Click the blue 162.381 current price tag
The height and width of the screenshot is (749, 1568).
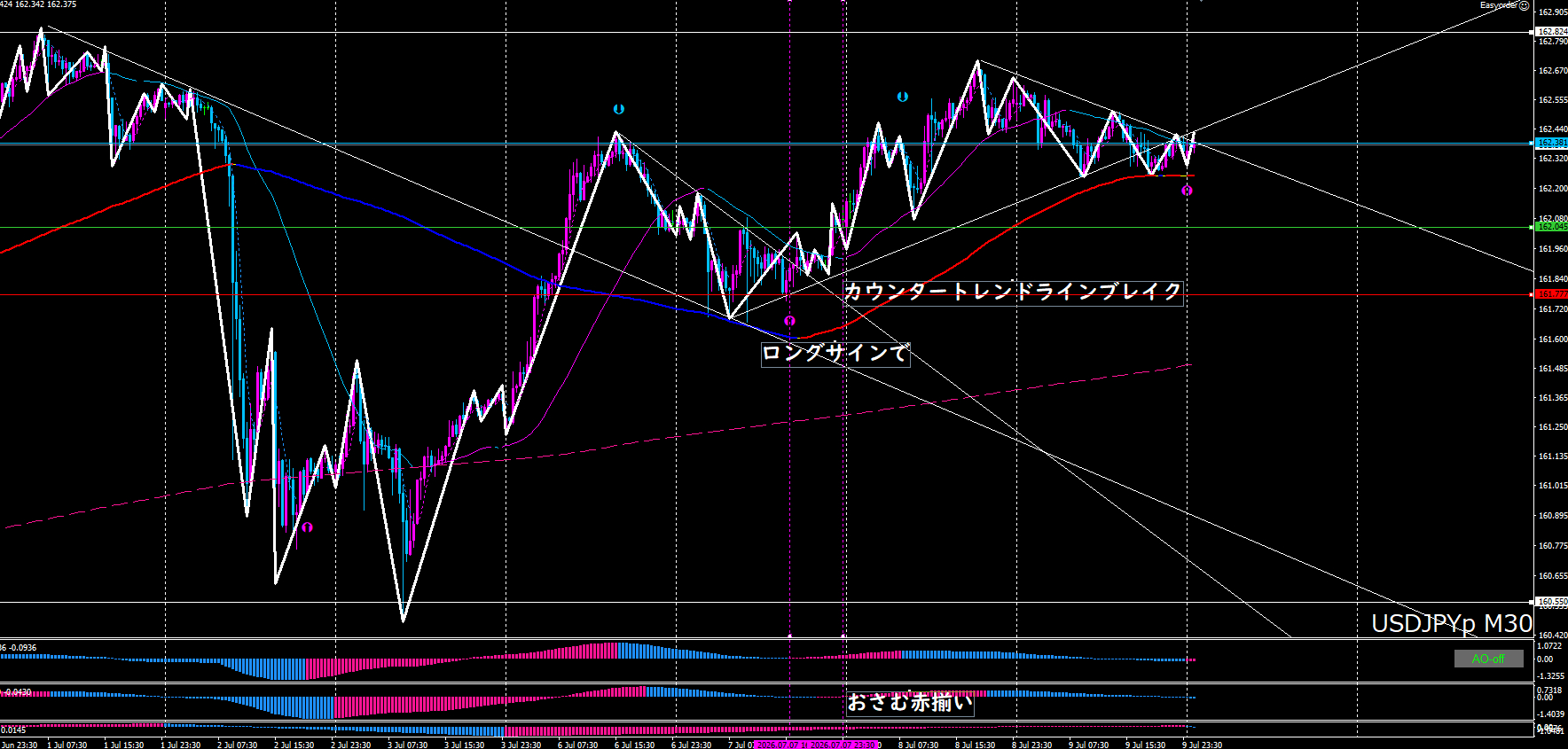(1551, 143)
